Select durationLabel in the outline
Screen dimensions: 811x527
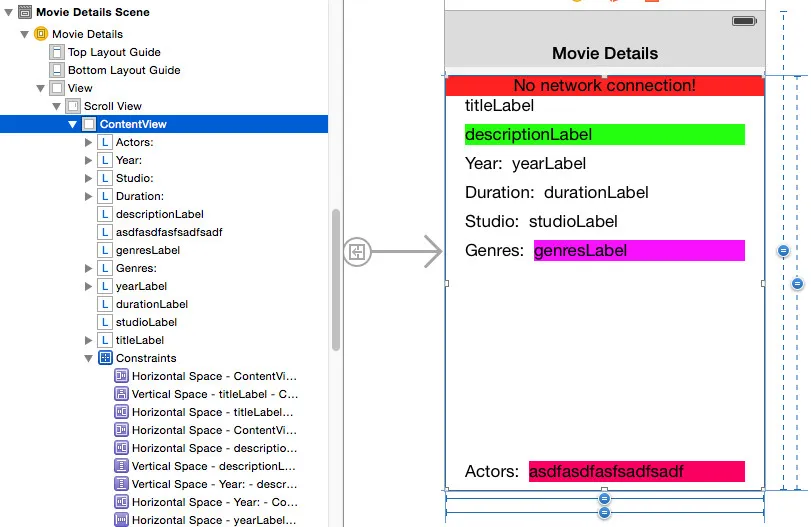(x=152, y=304)
